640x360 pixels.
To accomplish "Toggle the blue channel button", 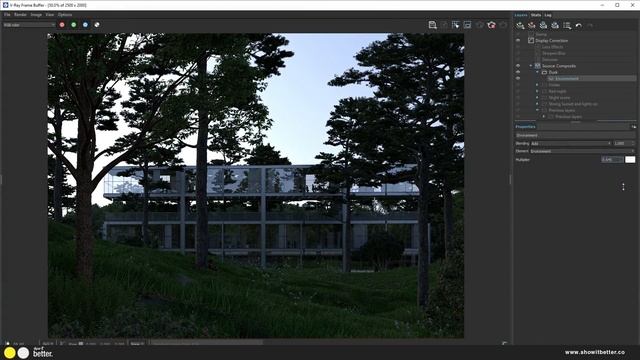I will click(85, 25).
